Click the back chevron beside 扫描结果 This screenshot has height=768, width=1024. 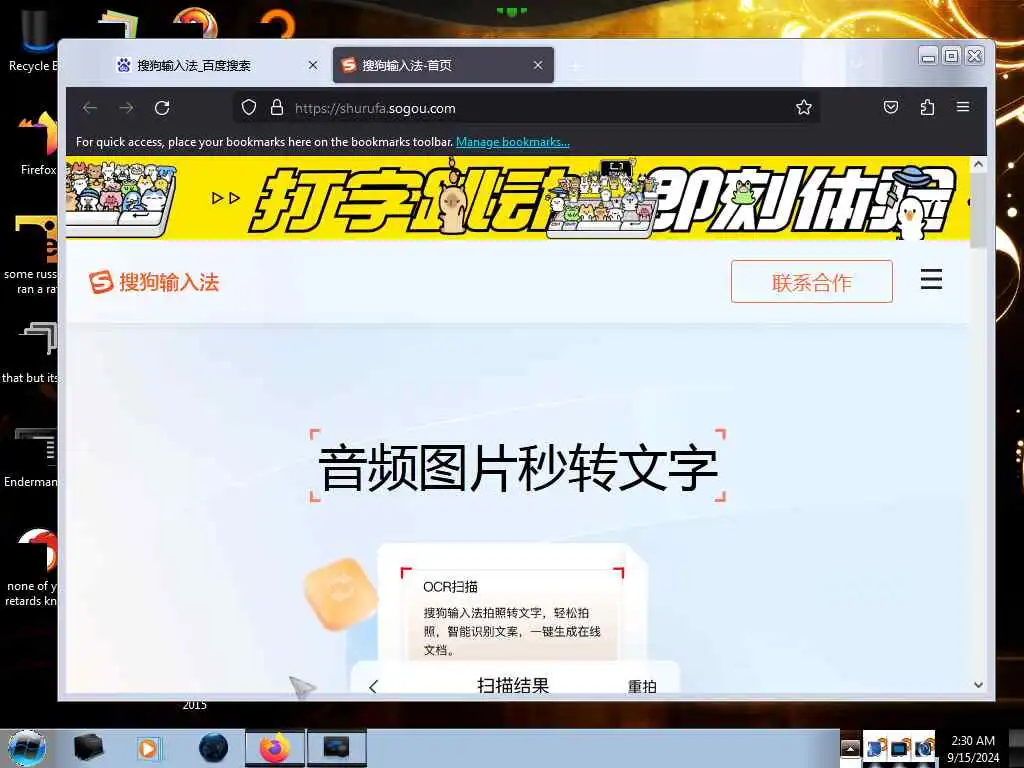coord(373,687)
